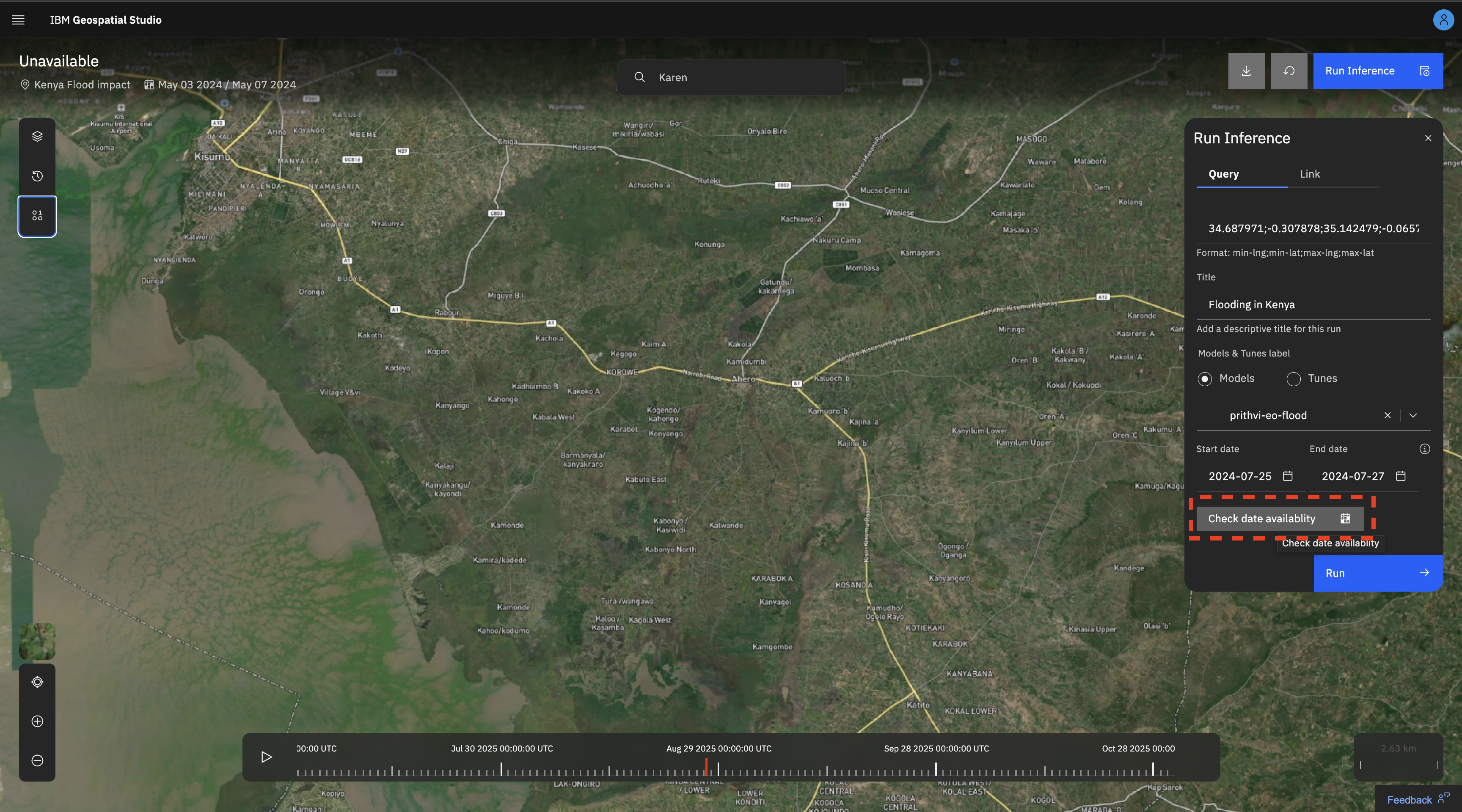Screen dimensions: 1462x812
Task: Recenter map with locate icon
Action: (x=38, y=682)
